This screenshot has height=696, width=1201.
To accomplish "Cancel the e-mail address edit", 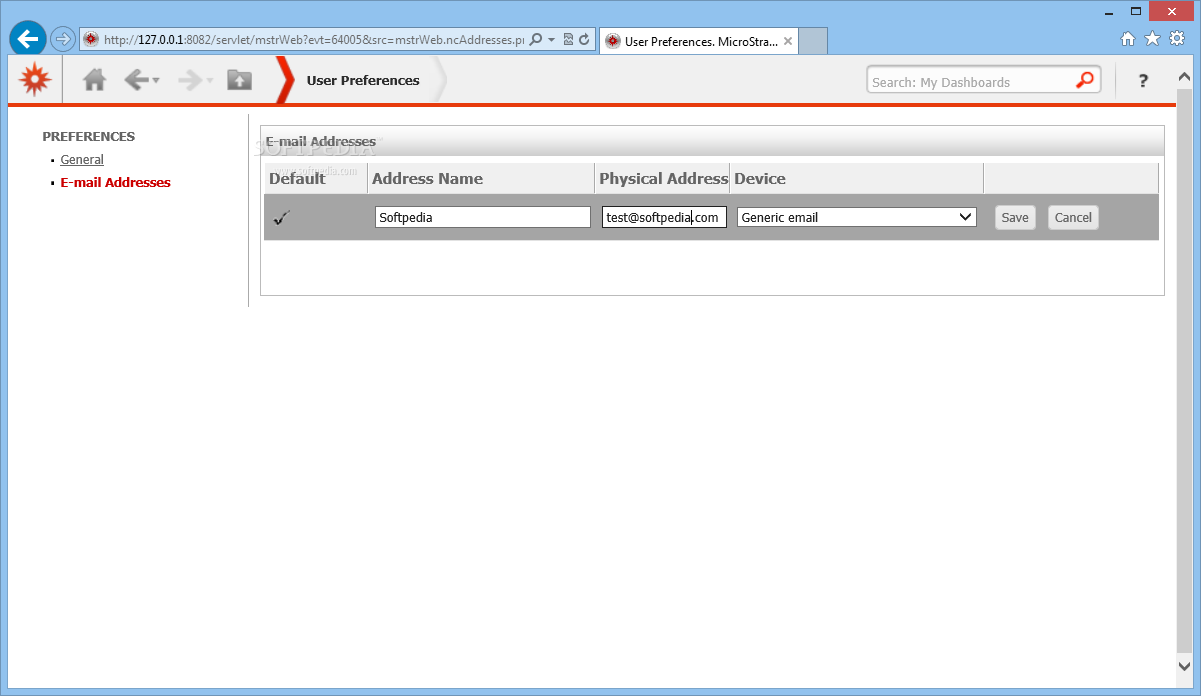I will click(1073, 217).
